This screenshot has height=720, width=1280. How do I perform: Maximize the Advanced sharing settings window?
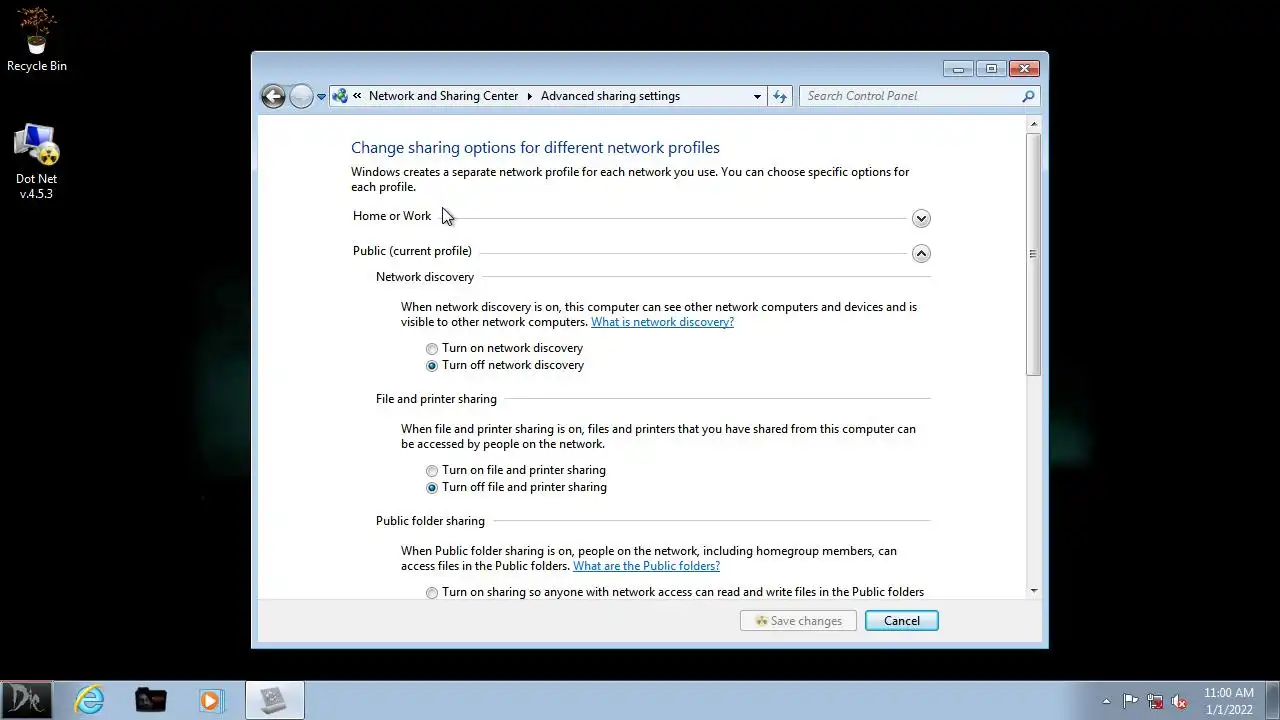pyautogui.click(x=991, y=69)
